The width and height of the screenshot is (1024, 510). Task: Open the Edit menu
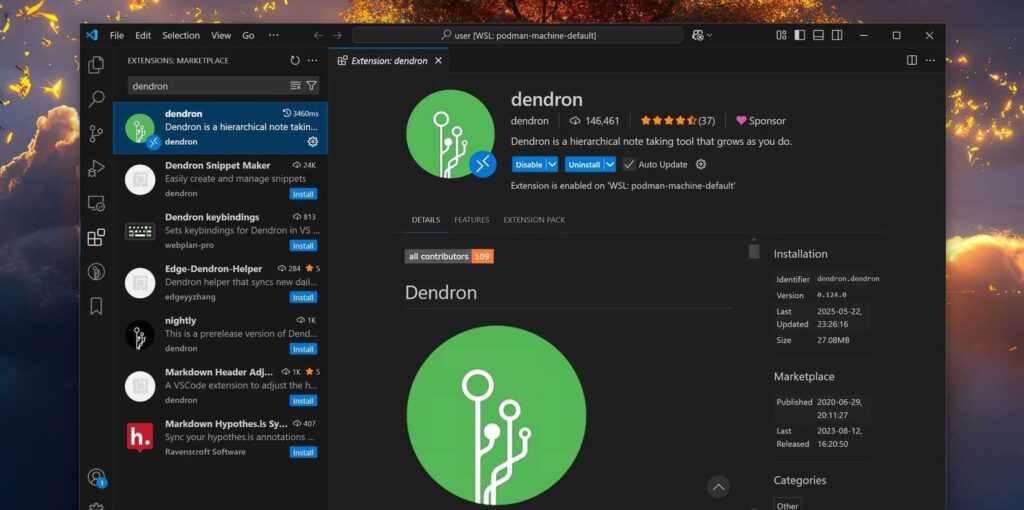pyautogui.click(x=143, y=35)
